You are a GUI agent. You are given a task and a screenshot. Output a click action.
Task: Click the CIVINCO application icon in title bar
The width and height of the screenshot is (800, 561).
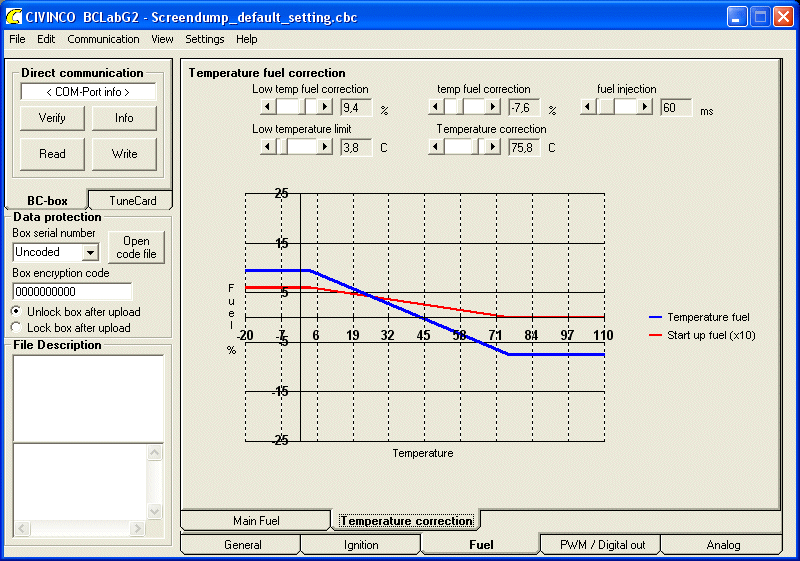(13, 17)
